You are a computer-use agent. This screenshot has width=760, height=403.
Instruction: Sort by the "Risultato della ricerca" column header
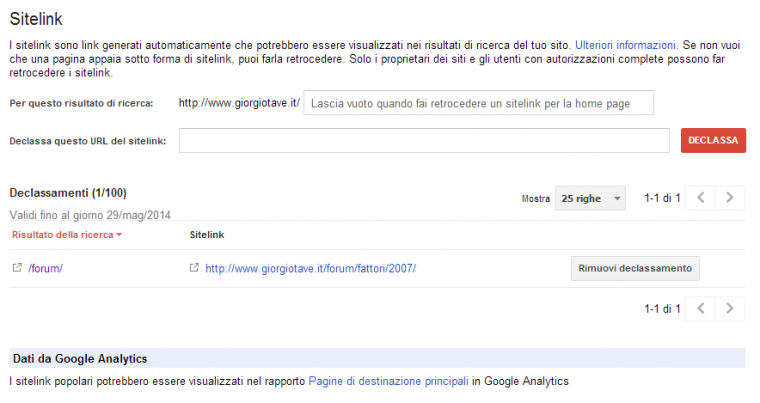pyautogui.click(x=67, y=234)
